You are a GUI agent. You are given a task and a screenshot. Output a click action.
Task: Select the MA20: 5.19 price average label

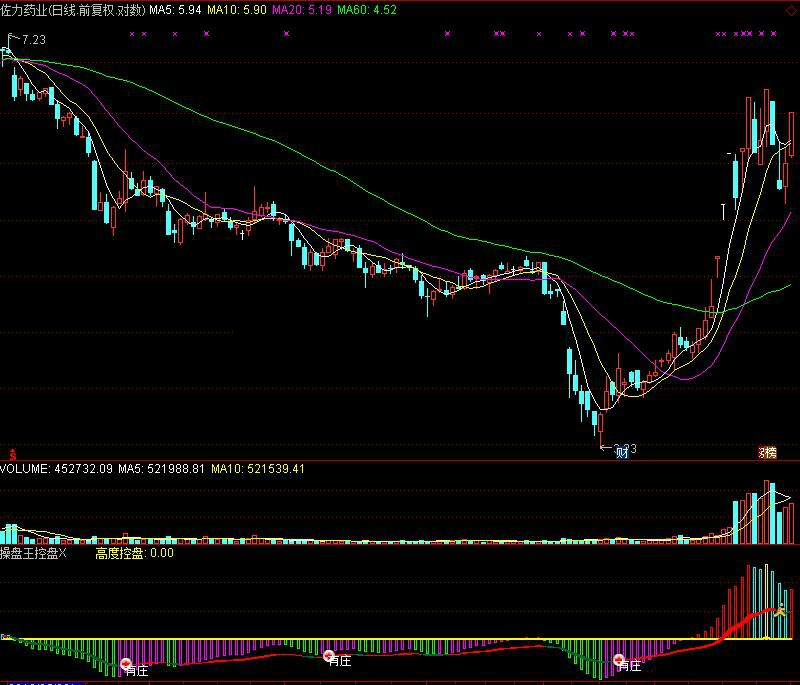(x=302, y=10)
